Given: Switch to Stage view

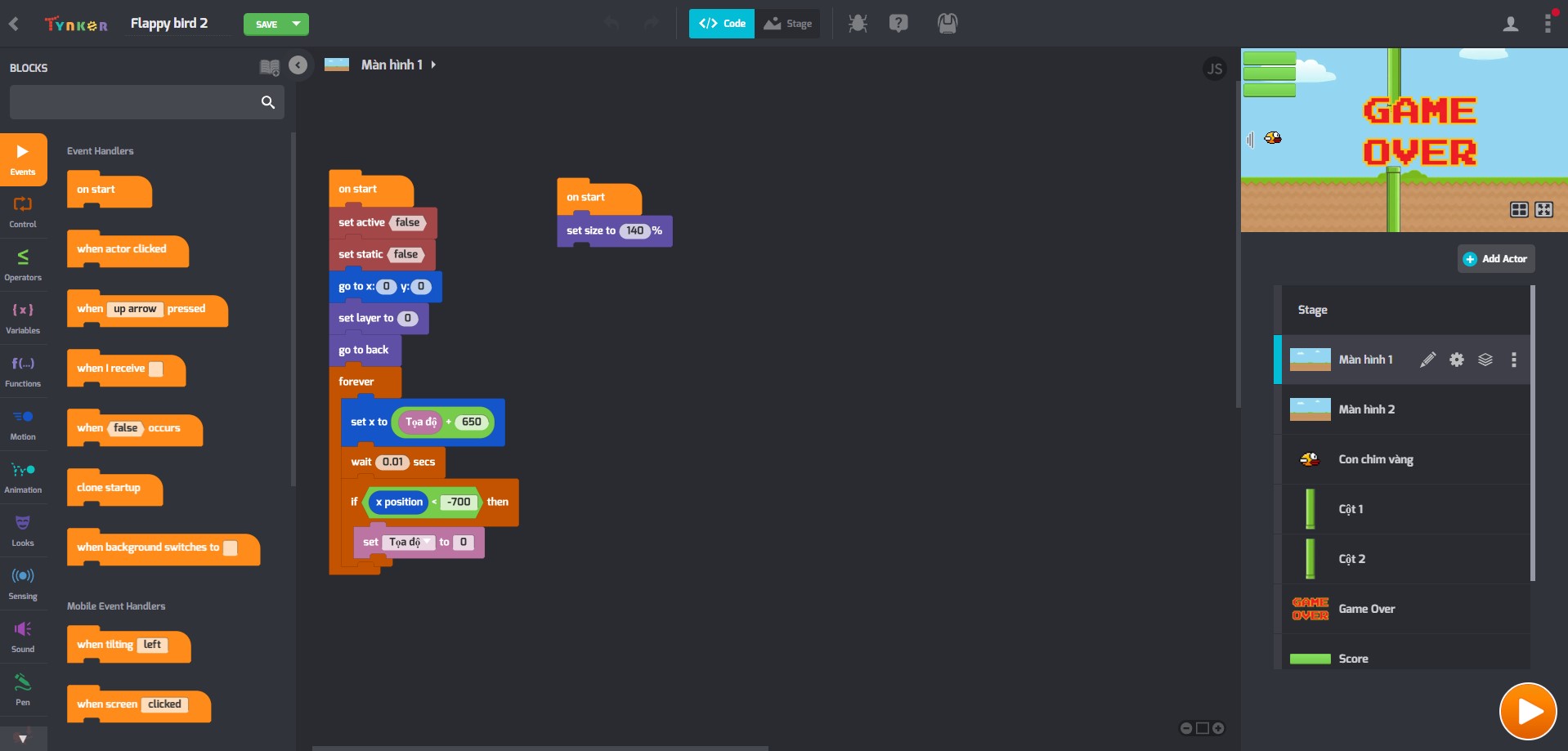Looking at the screenshot, I should point(788,24).
